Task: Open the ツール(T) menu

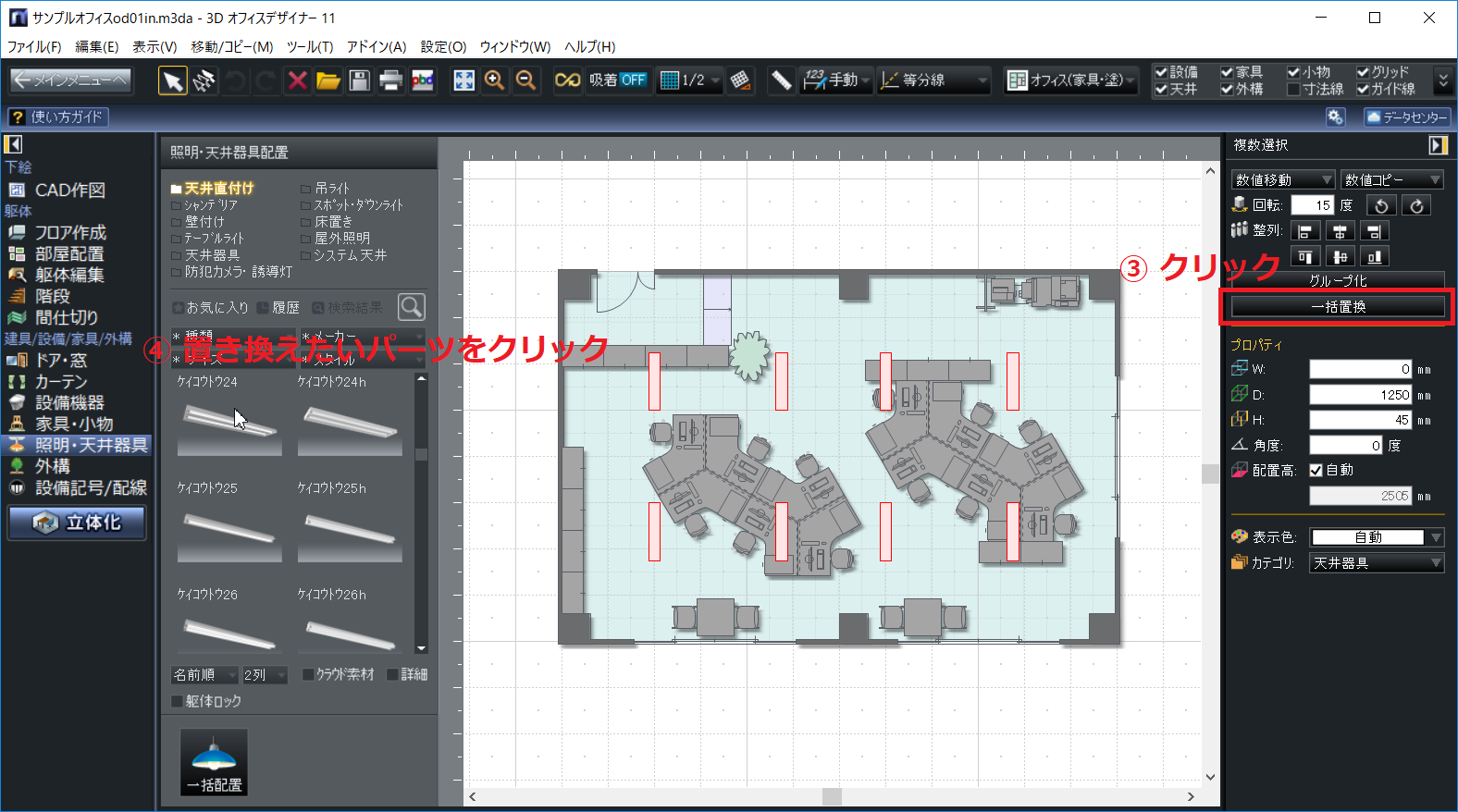Action: tap(309, 46)
